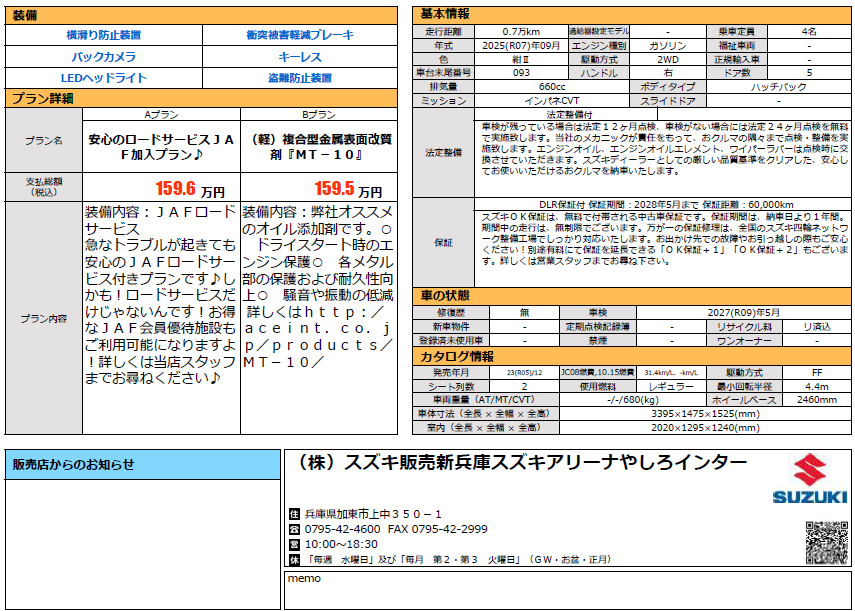Click the engine type value ガソリン
This screenshot has height=611, width=855.
point(668,46)
